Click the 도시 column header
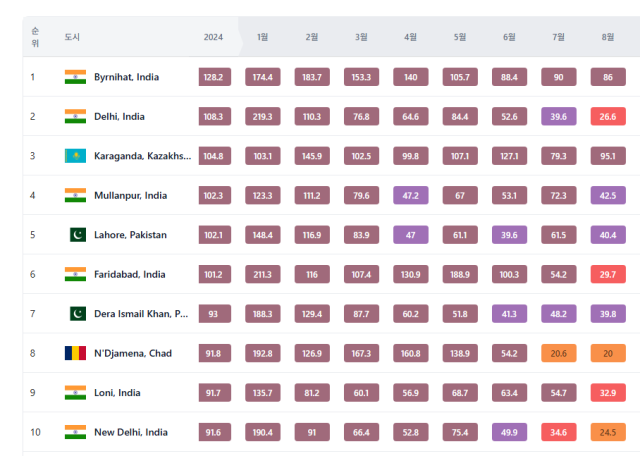The width and height of the screenshot is (640, 456). 72,37
